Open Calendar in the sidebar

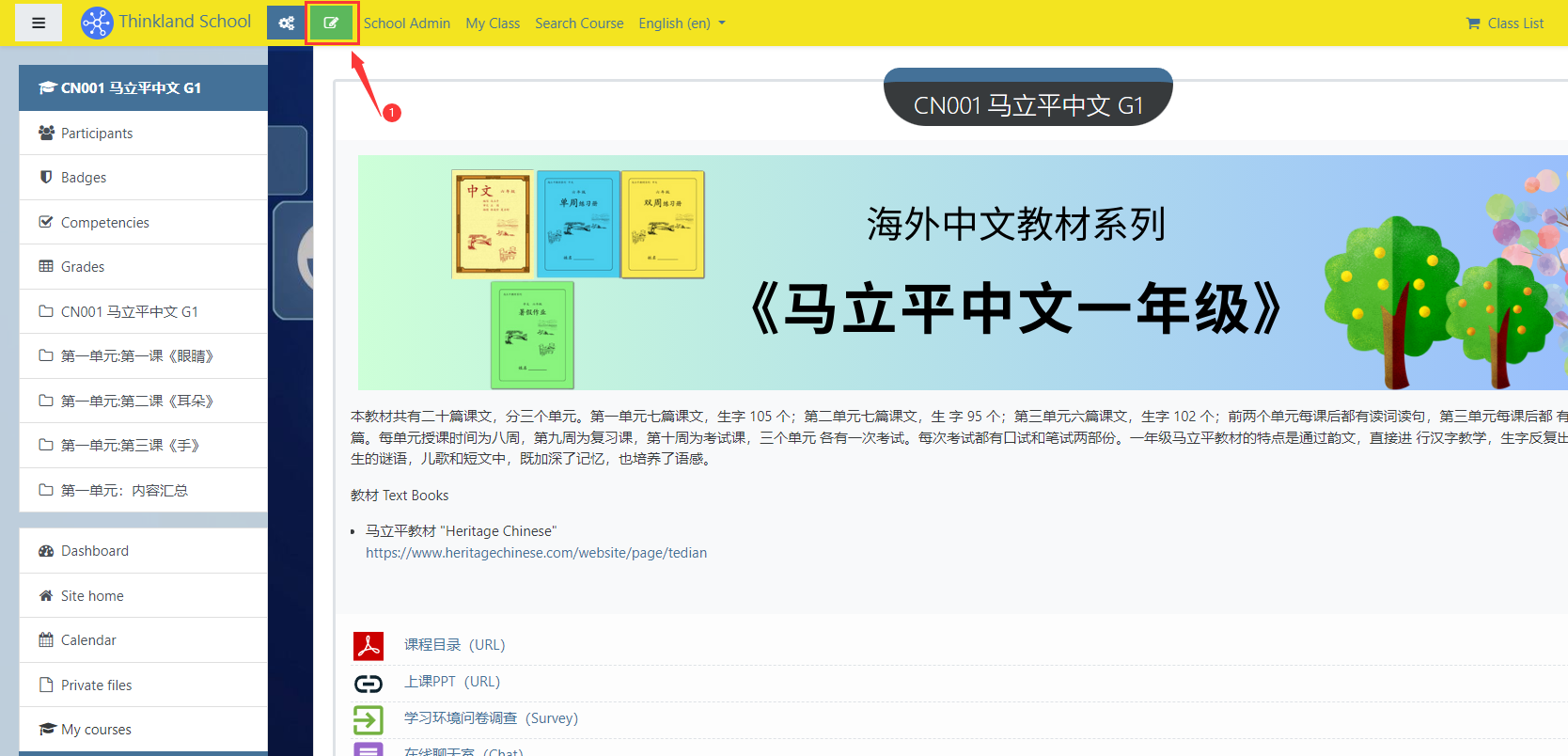coord(88,640)
